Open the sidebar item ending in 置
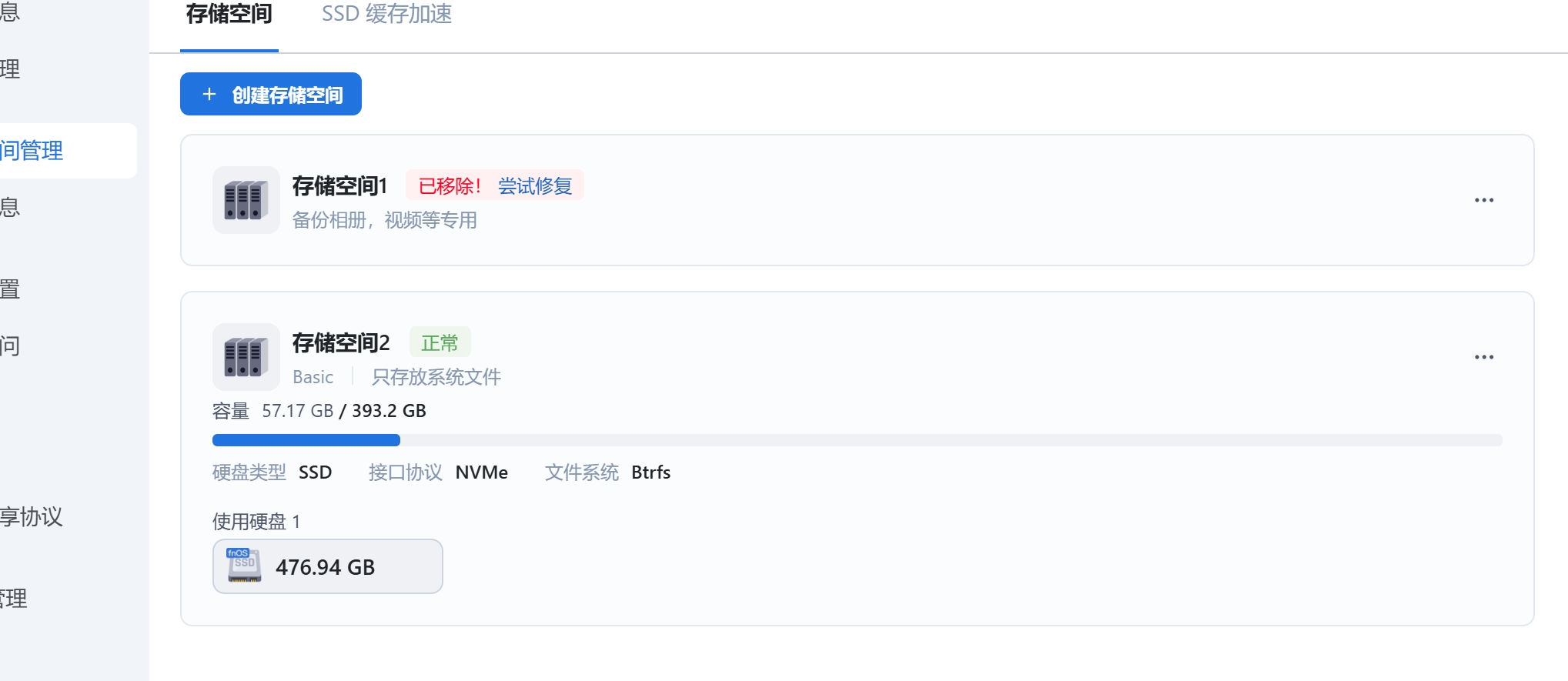 [x=11, y=290]
